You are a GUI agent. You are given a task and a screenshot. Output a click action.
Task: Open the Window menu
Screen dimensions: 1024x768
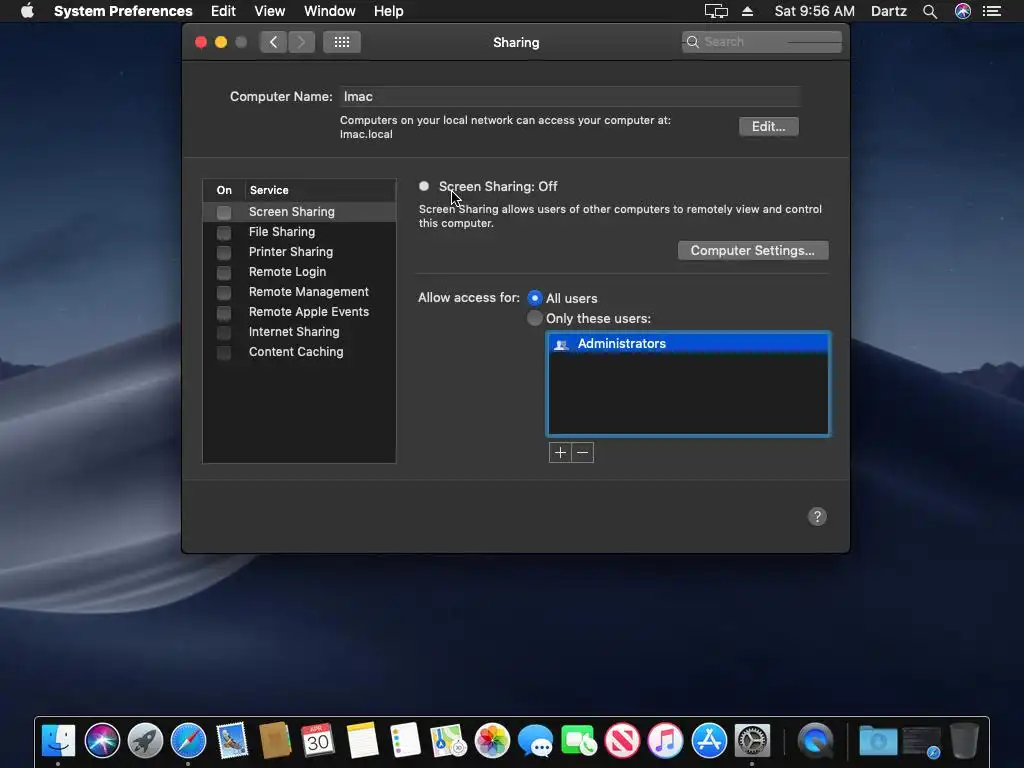click(330, 11)
